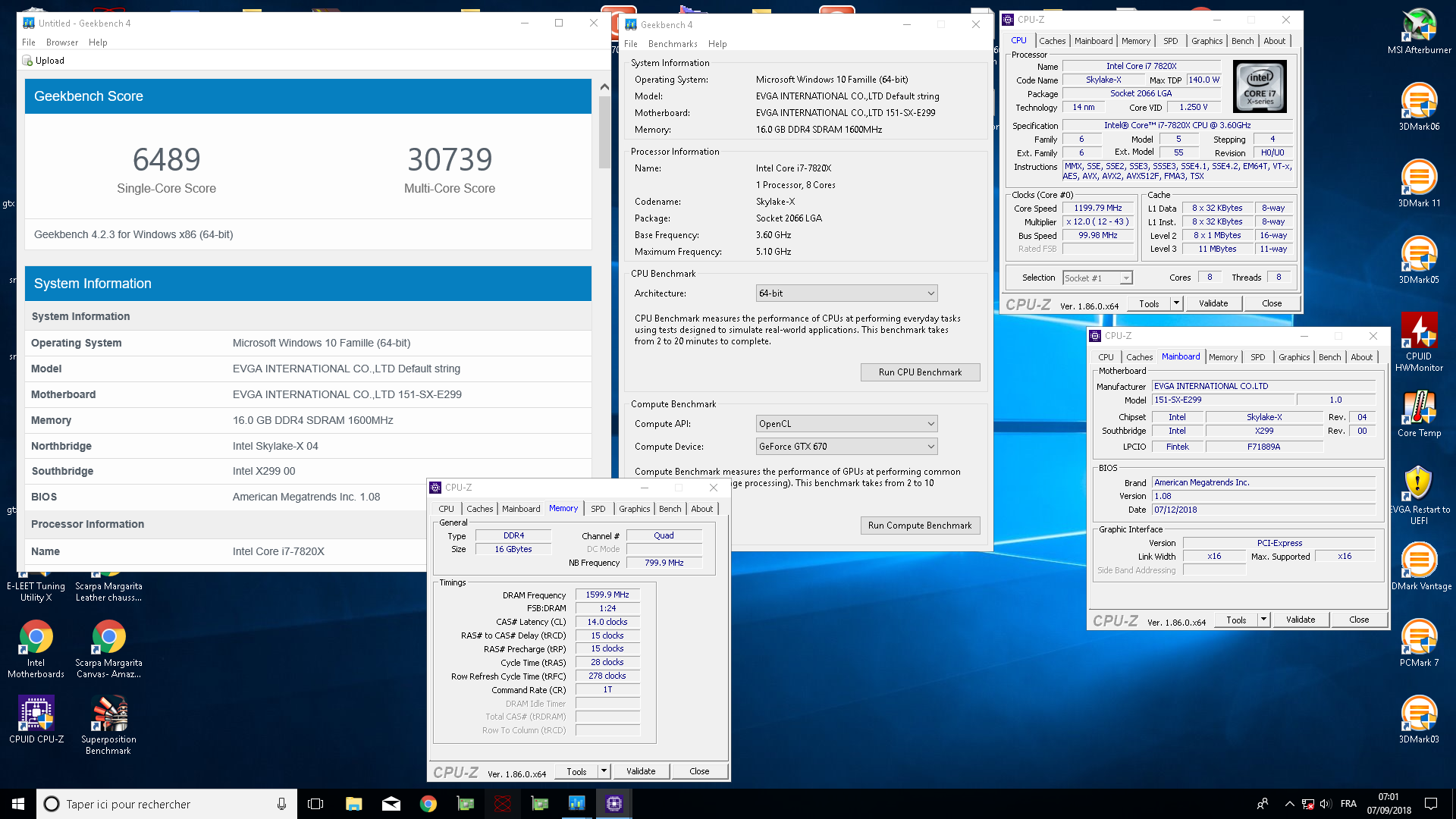Open PCMark 7 desktop shortcut
Screen dimensions: 1456x819
pyautogui.click(x=1419, y=643)
